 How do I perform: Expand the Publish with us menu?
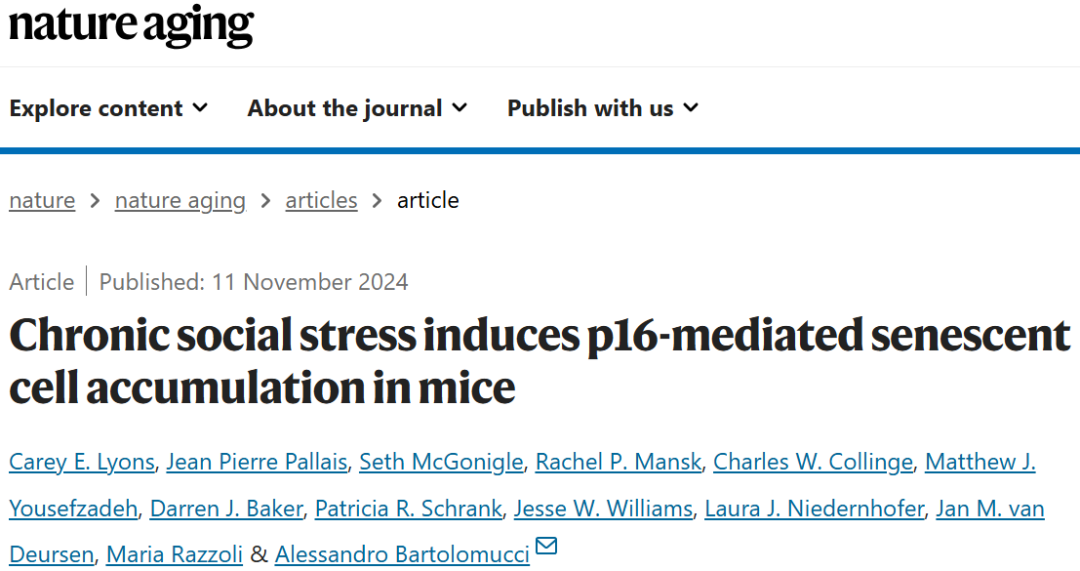[x=602, y=108]
